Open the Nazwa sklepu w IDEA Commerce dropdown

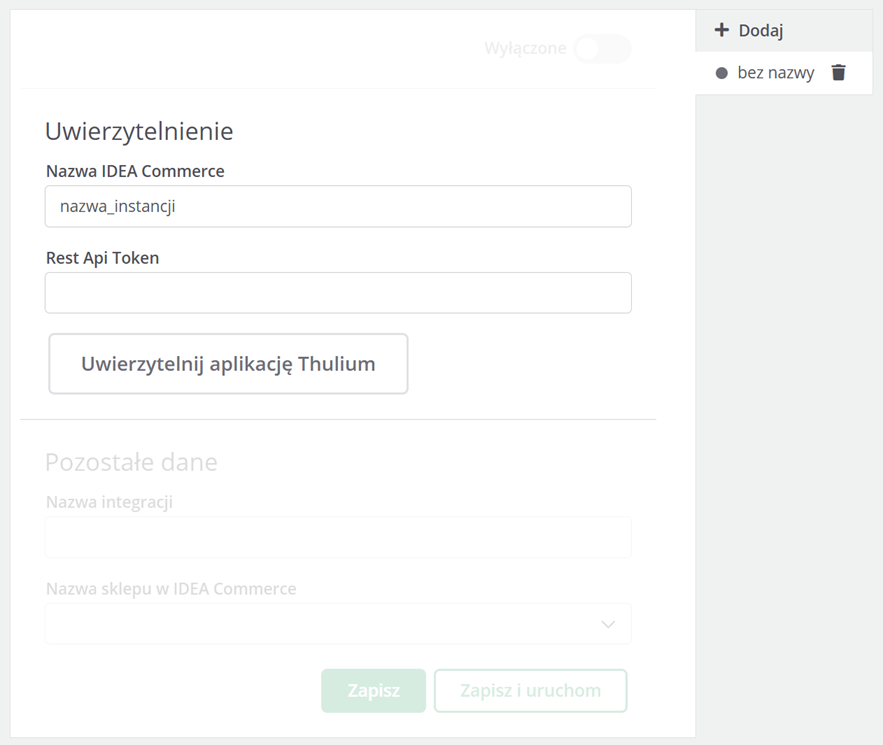(338, 624)
